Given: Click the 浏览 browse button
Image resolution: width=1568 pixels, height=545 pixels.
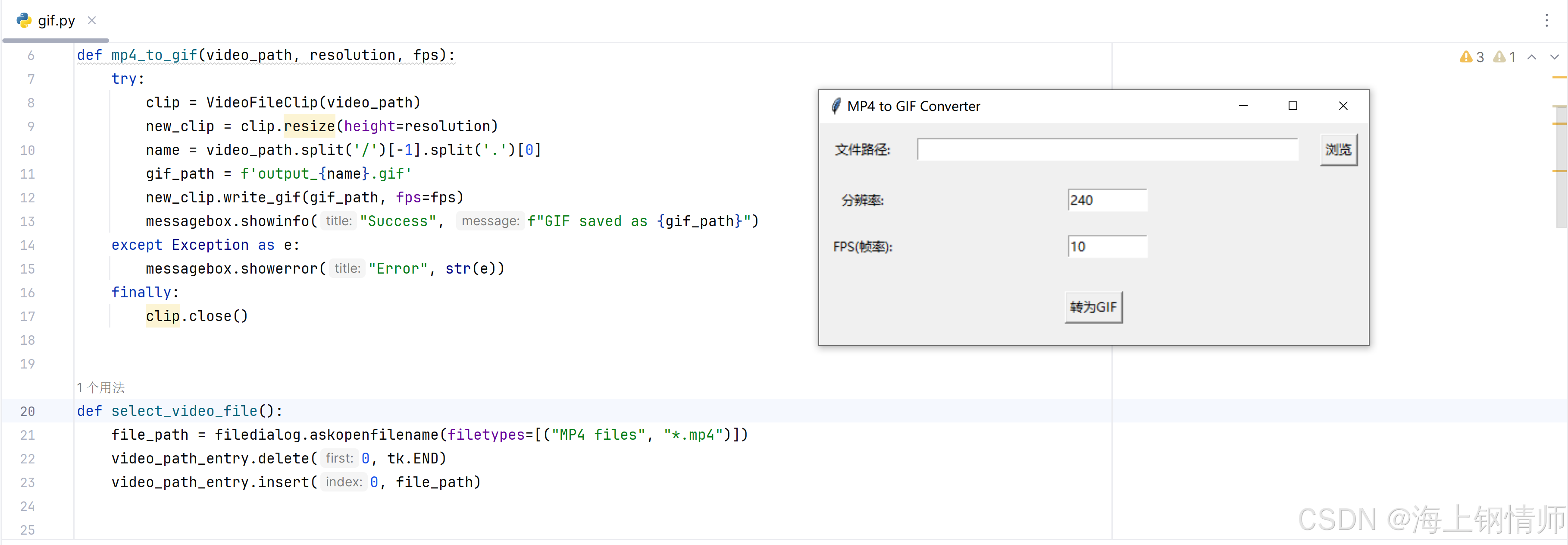Looking at the screenshot, I should pos(1339,149).
